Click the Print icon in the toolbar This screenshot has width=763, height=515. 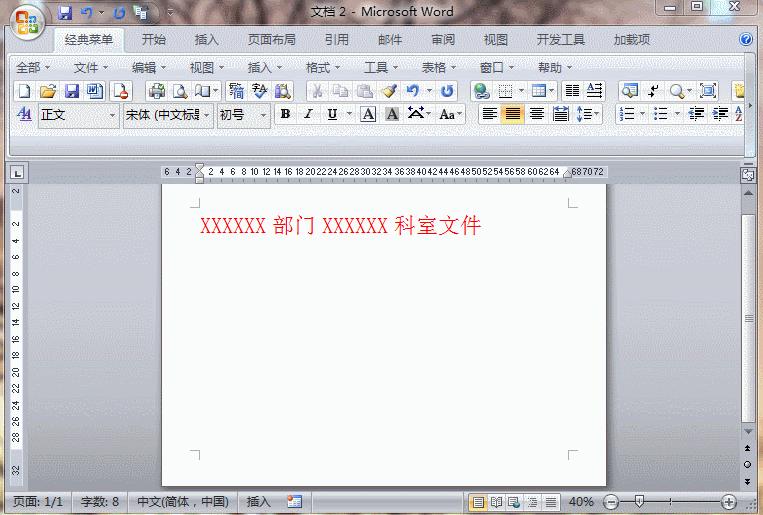click(157, 91)
